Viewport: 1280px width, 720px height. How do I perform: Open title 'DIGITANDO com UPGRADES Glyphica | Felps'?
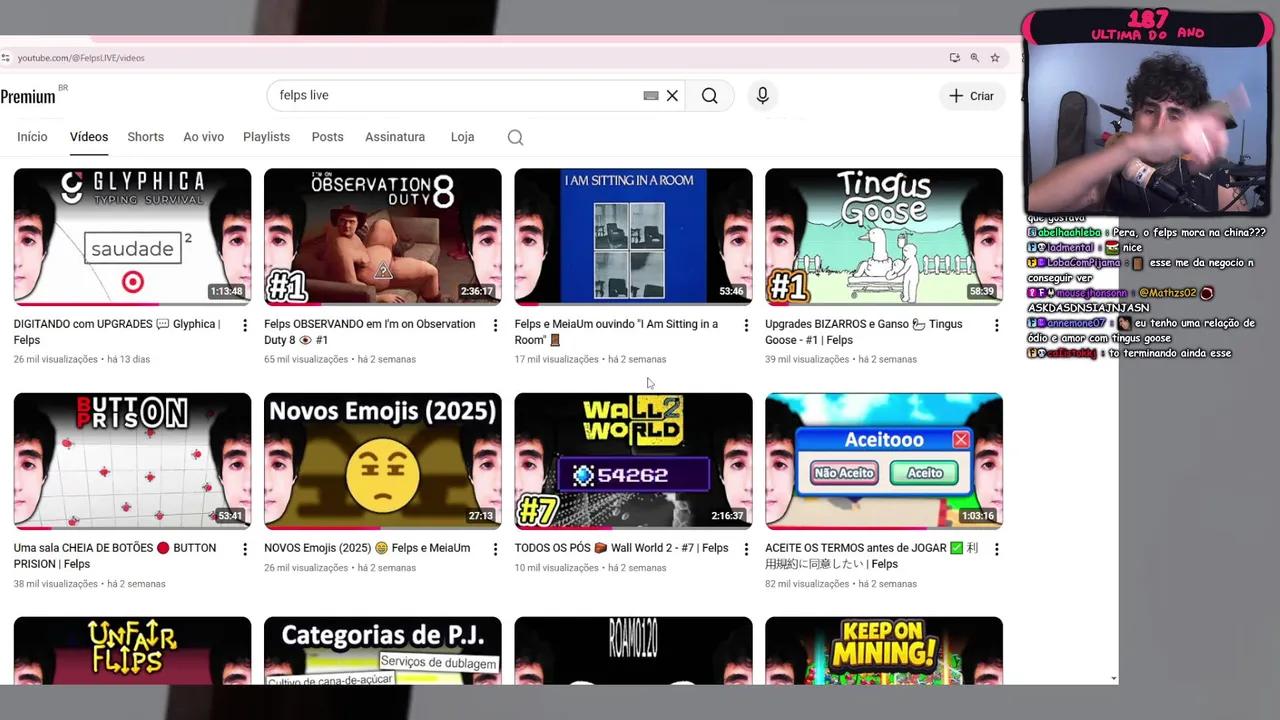tap(117, 332)
